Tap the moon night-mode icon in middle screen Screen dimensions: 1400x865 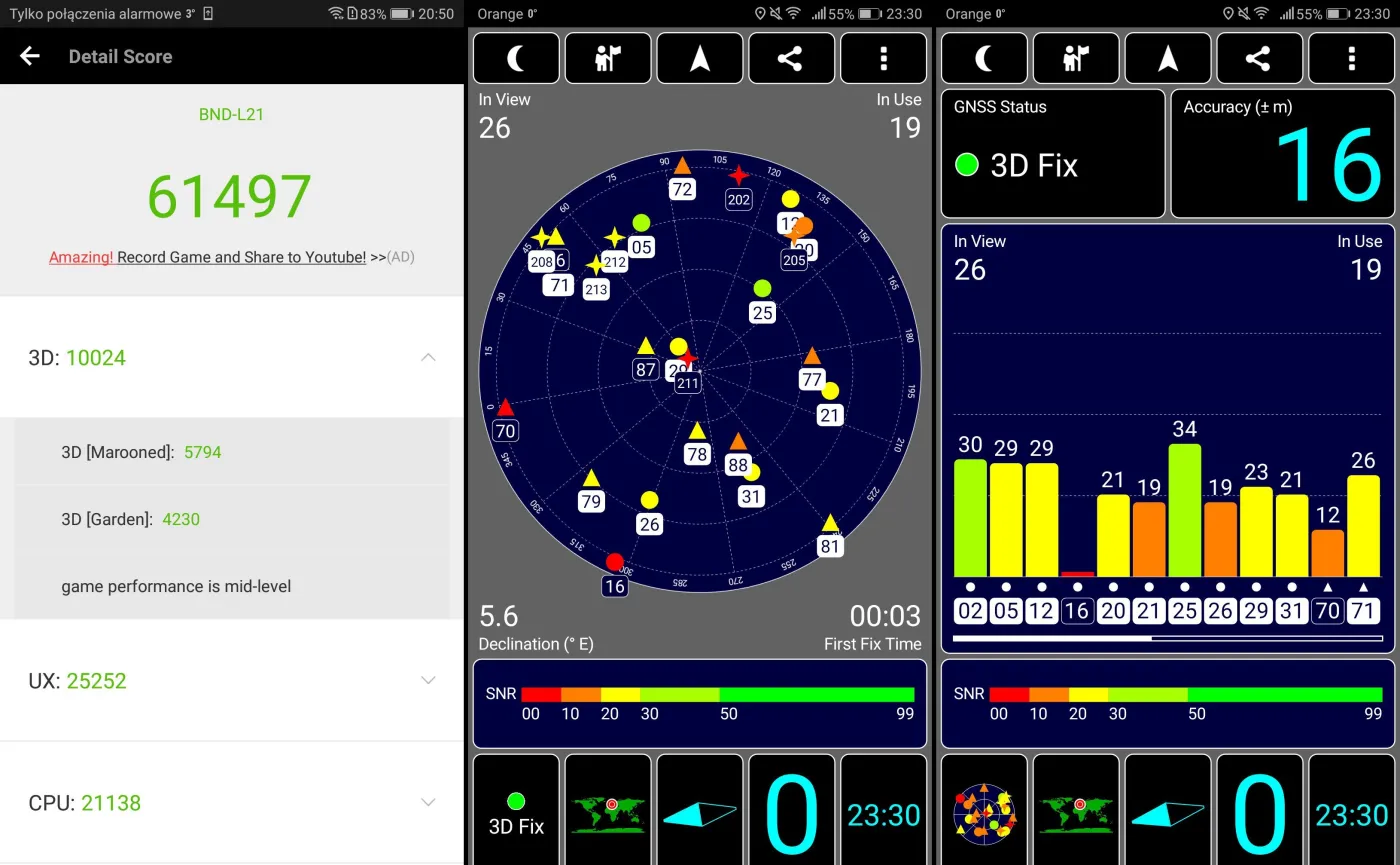click(516, 58)
